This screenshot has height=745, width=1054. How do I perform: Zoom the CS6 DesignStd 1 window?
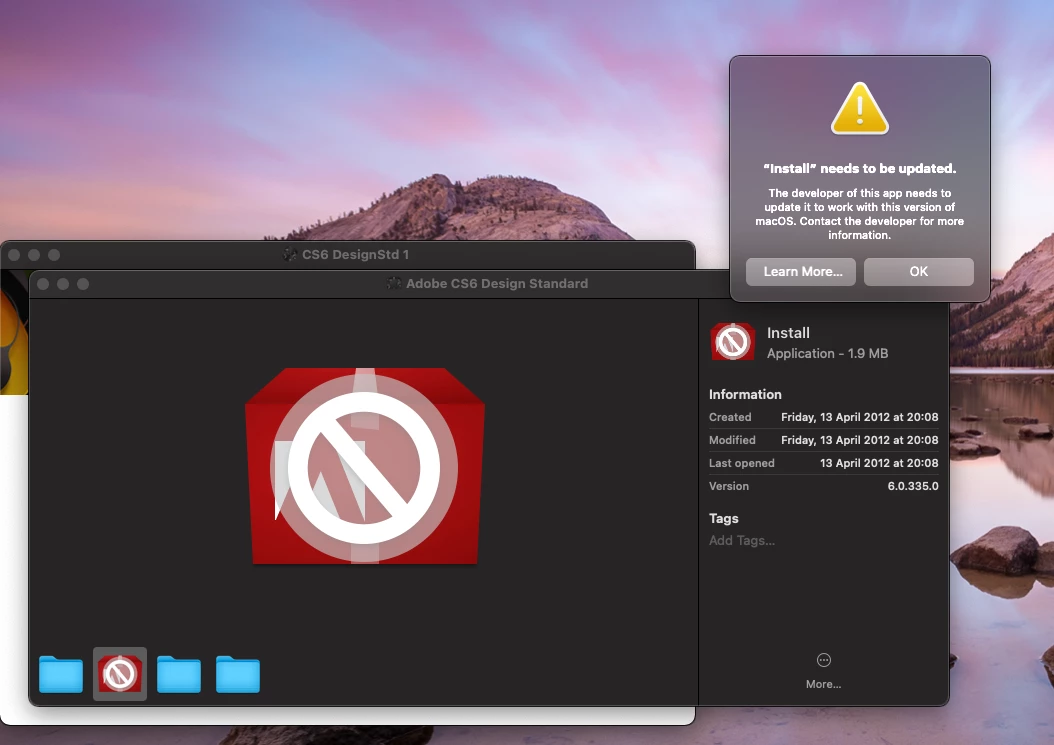[x=54, y=255]
